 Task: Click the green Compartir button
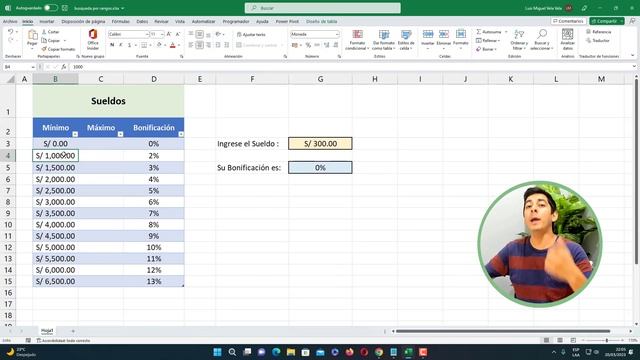(606, 21)
